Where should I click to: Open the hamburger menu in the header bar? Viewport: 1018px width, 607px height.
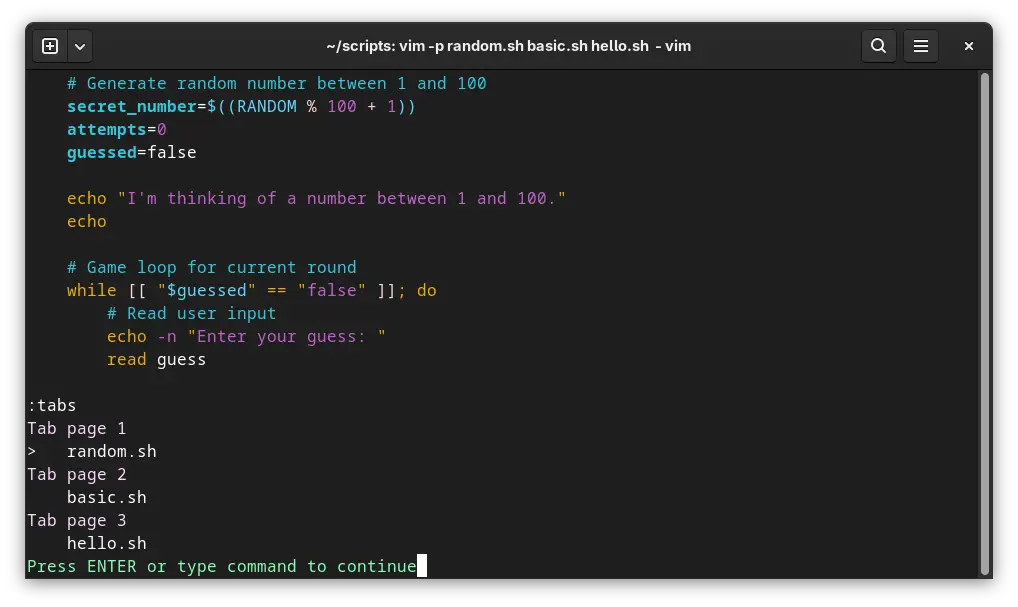tap(920, 46)
